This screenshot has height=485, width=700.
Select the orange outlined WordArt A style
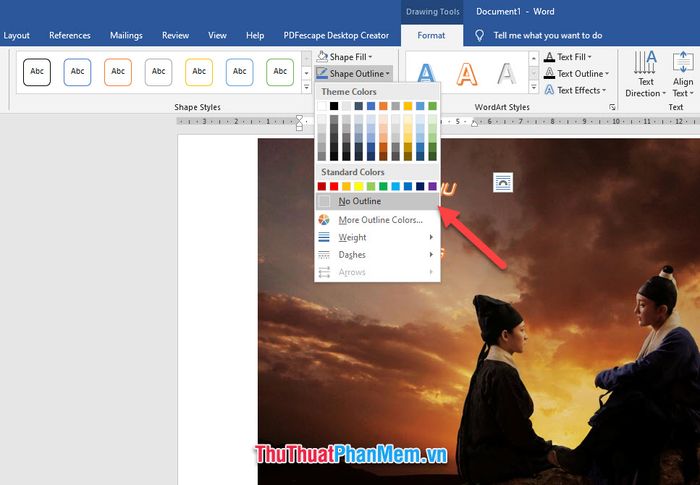click(467, 74)
